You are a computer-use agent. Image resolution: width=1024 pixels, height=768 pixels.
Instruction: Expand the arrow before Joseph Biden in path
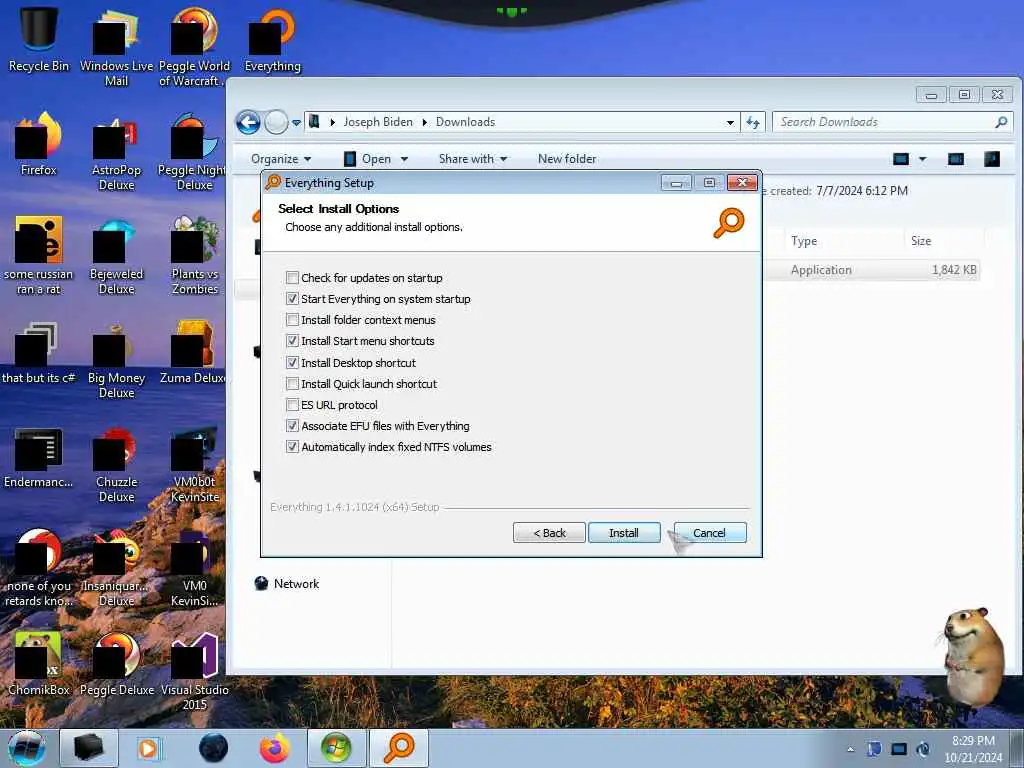(x=332, y=122)
